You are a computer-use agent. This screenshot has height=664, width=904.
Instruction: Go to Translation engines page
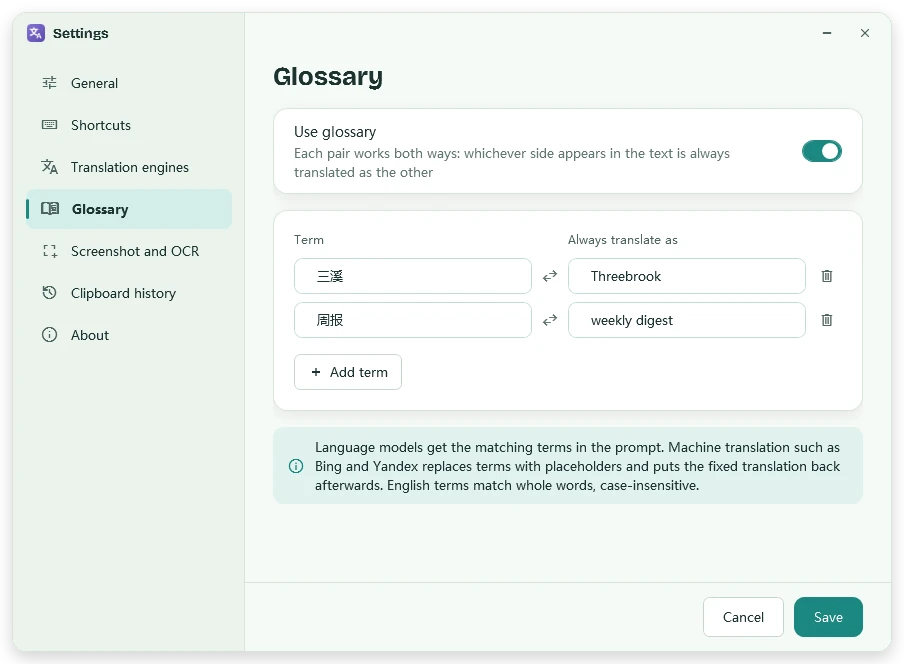129,167
